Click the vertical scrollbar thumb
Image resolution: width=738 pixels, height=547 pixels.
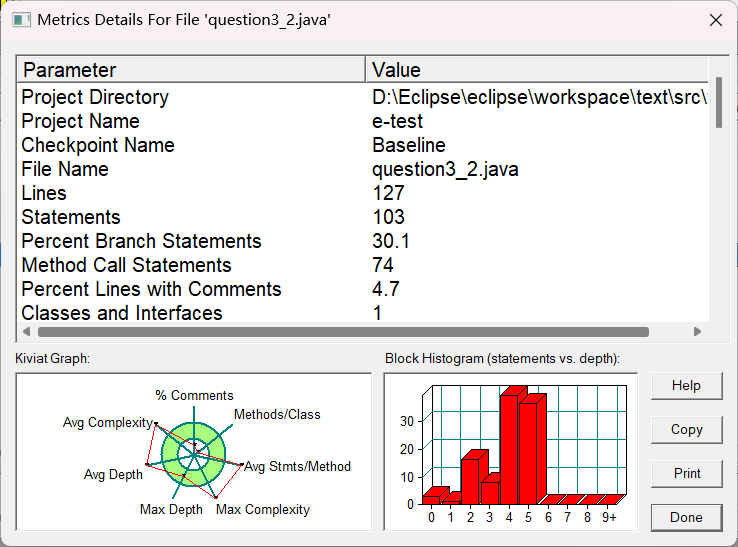click(x=719, y=103)
